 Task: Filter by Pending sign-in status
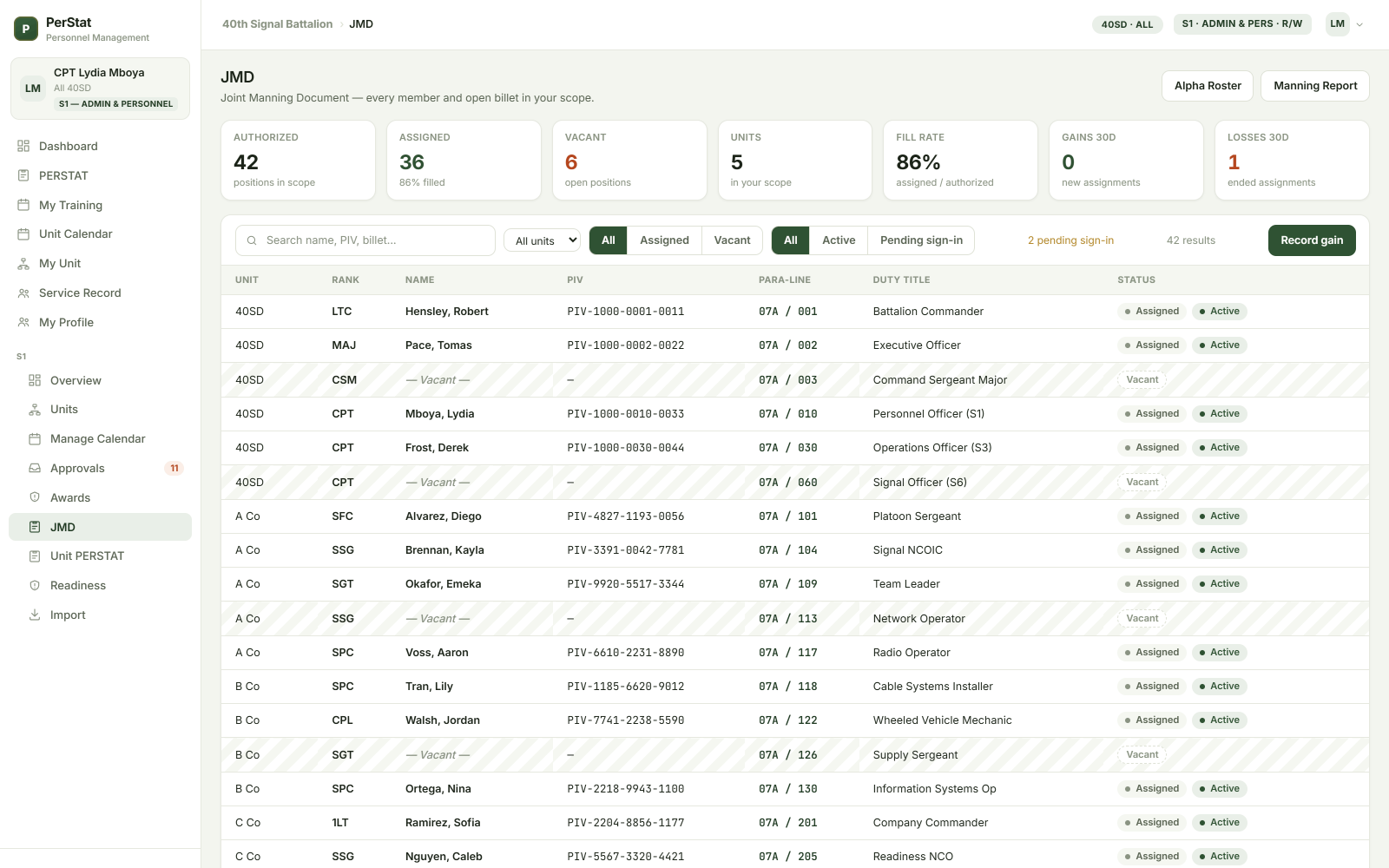pos(921,240)
